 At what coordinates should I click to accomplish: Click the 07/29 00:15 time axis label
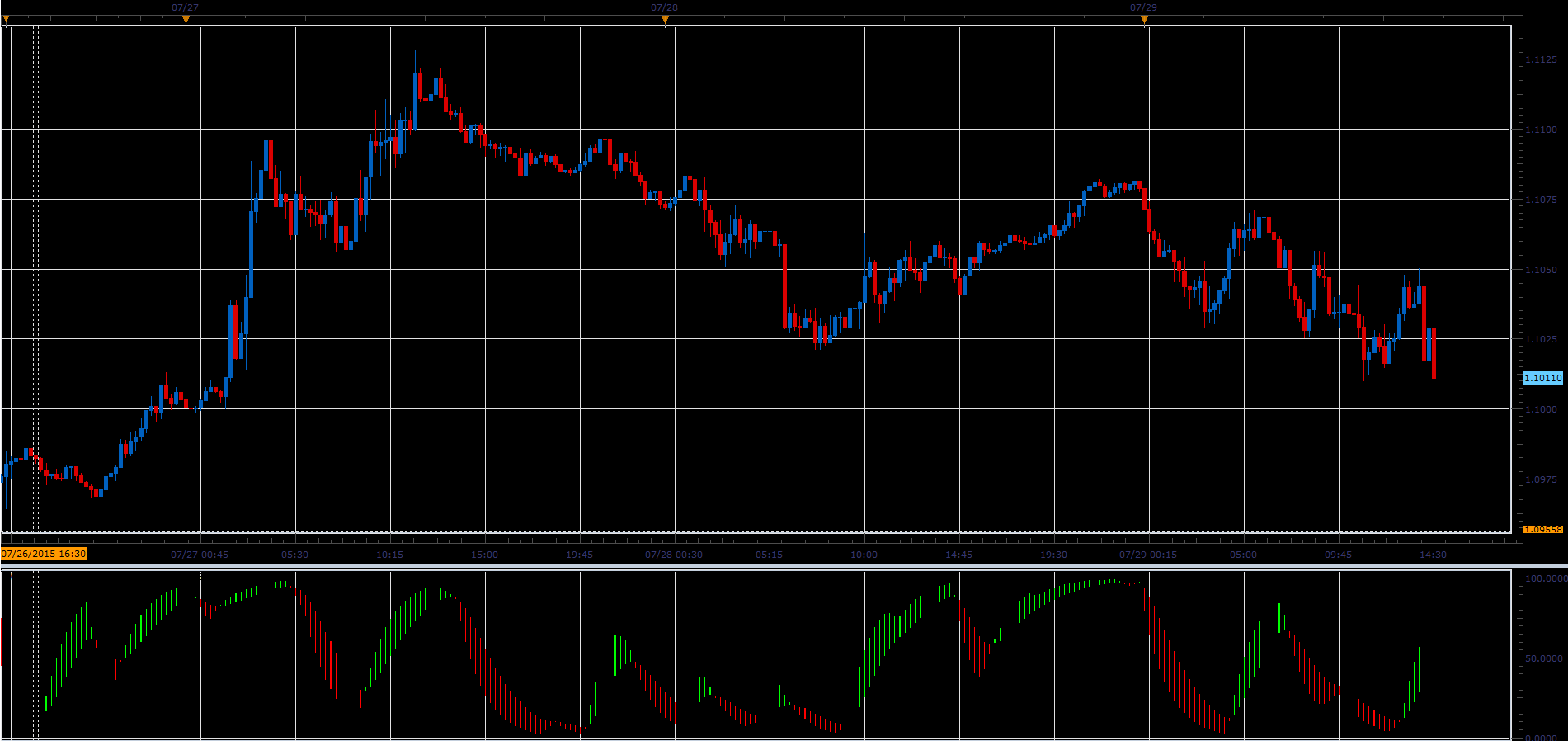point(1148,555)
